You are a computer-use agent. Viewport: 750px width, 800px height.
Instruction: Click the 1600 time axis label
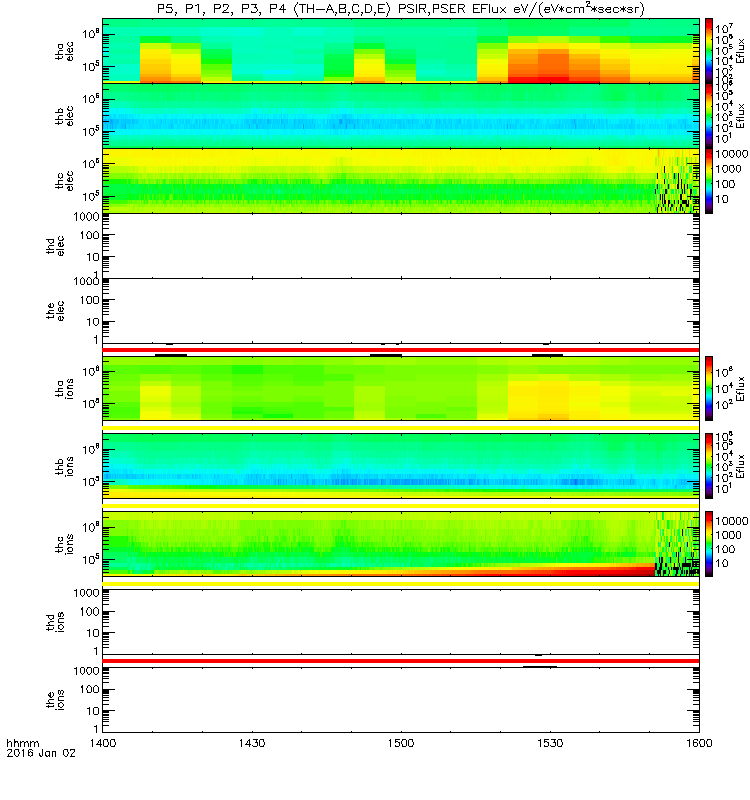699,743
